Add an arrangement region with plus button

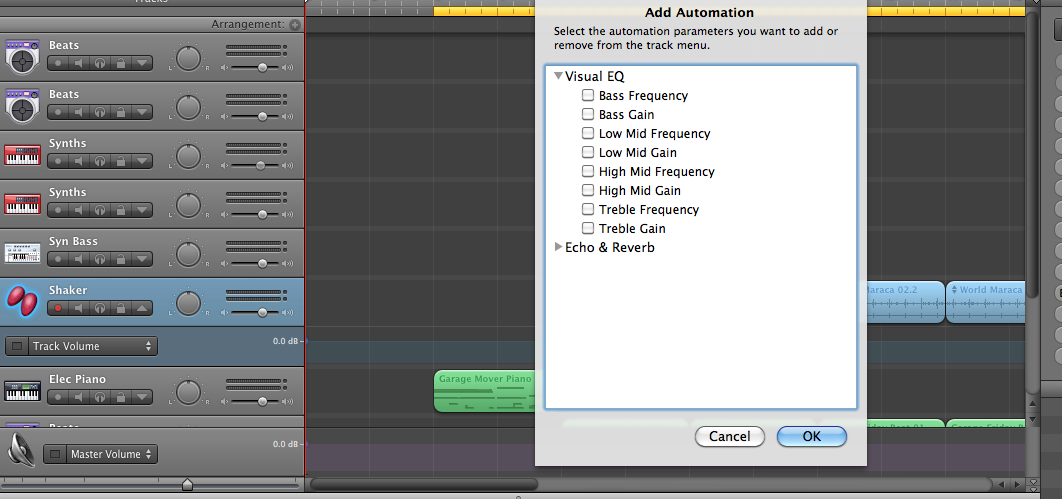(294, 24)
